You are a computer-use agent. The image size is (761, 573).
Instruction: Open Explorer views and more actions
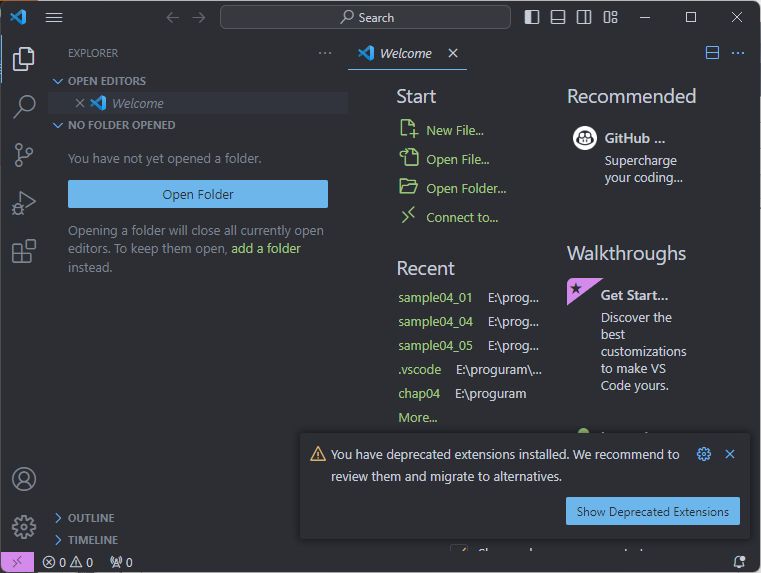[325, 53]
